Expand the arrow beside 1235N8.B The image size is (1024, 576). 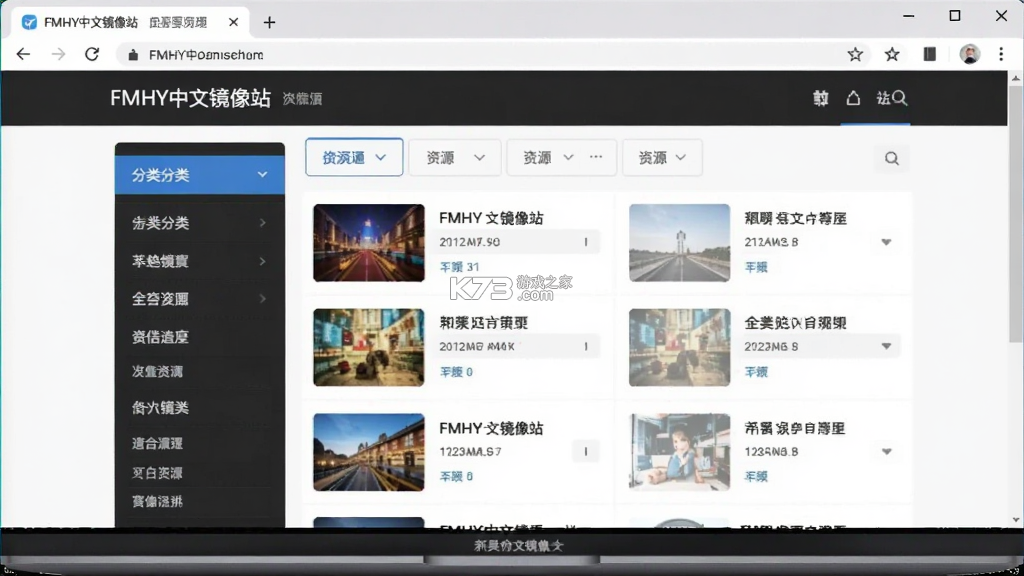coord(886,451)
